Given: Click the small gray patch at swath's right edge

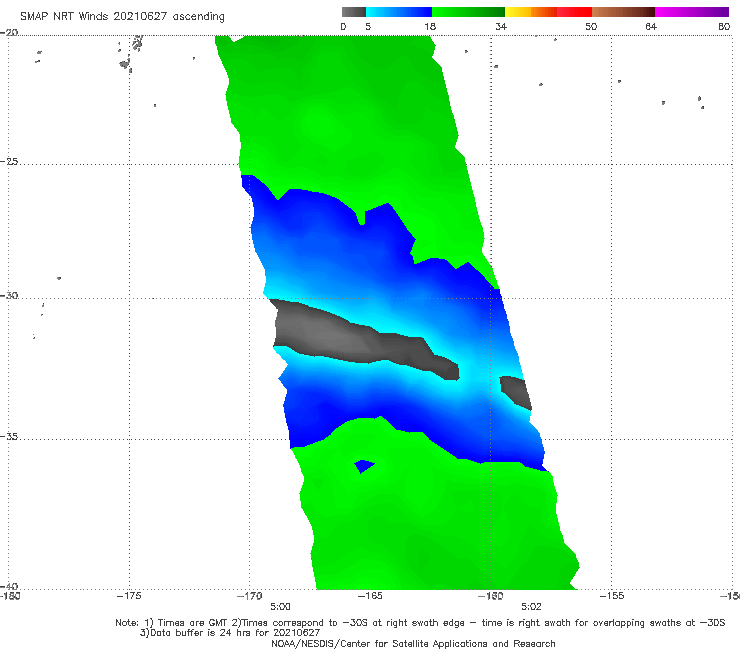Looking at the screenshot, I should 516,392.
